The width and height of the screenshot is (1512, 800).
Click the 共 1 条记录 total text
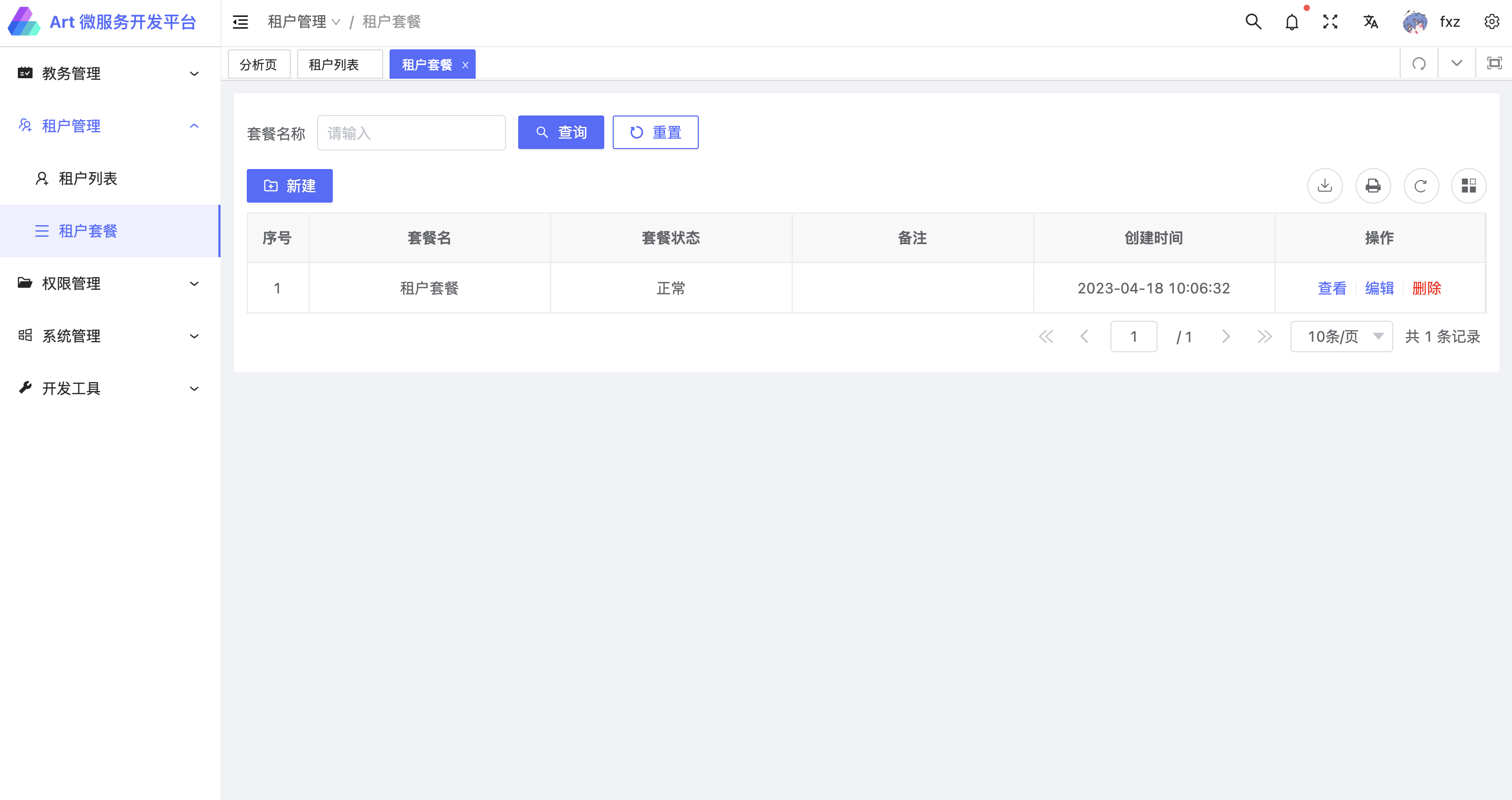(x=1442, y=336)
